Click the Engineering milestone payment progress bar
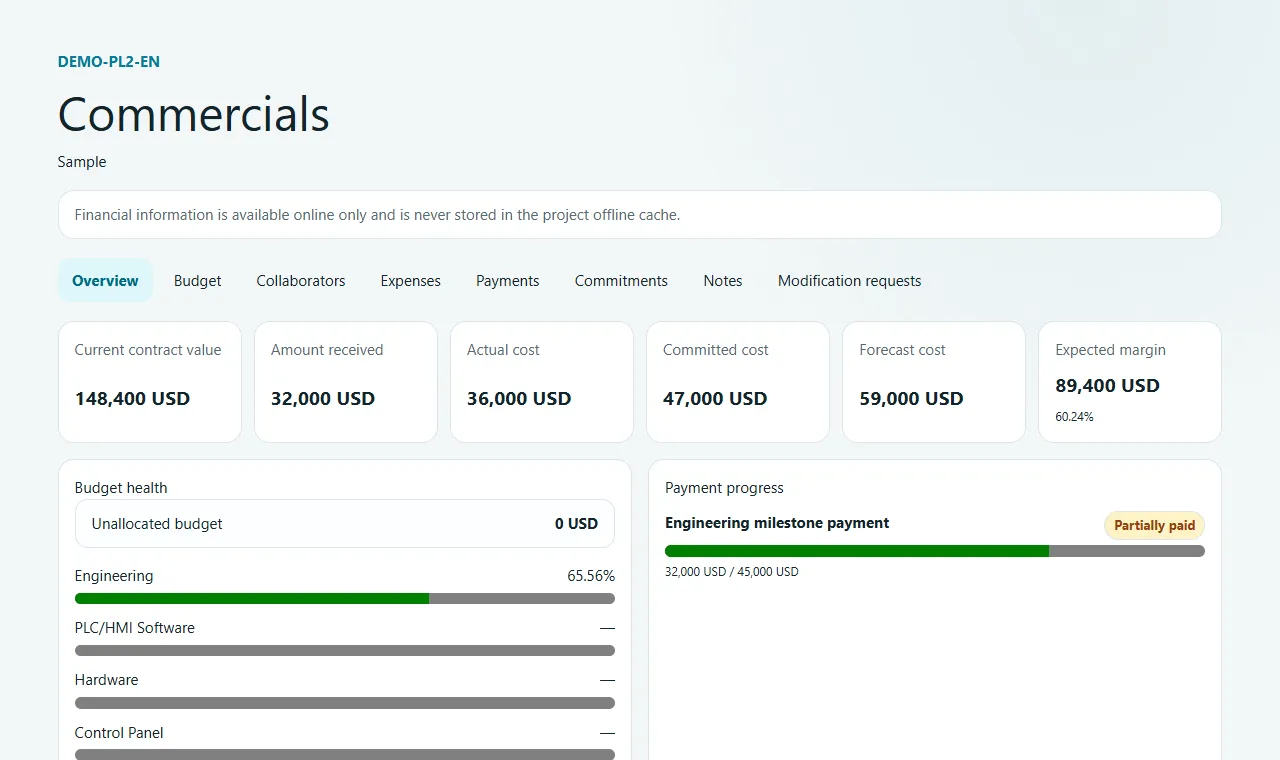The image size is (1280, 760). [x=935, y=551]
